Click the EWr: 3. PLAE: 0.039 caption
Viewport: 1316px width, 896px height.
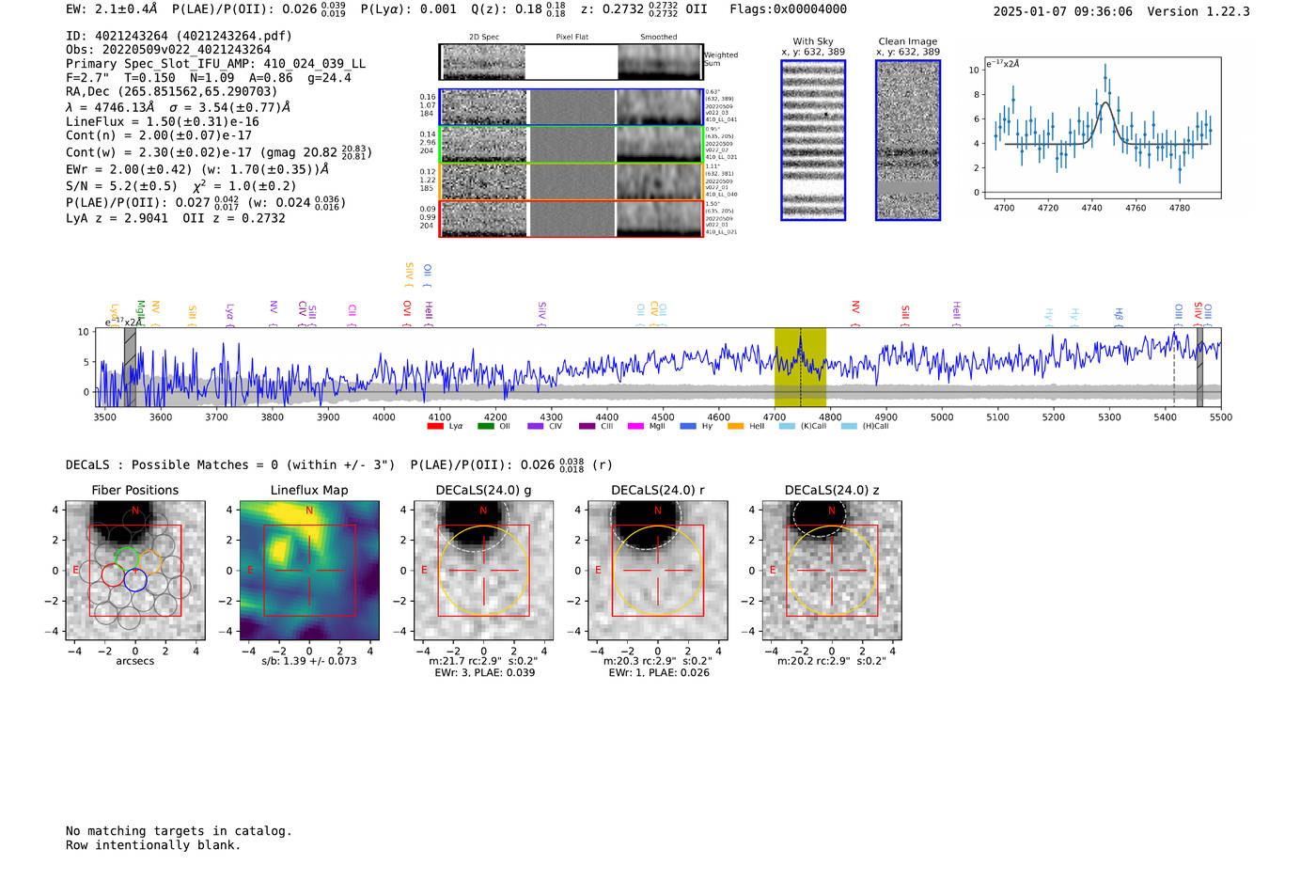(x=485, y=673)
